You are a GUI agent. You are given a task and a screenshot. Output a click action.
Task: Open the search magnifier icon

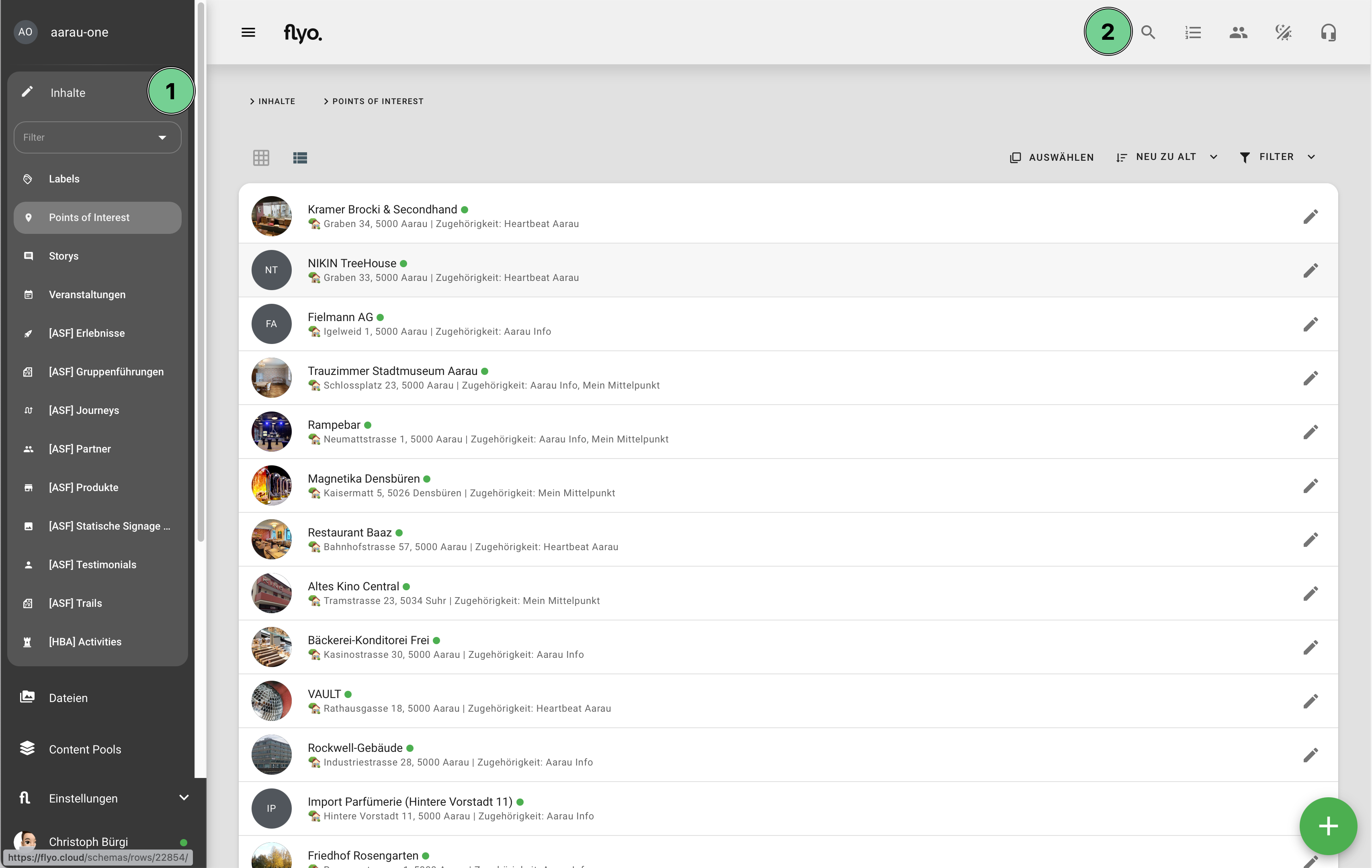coord(1147,33)
